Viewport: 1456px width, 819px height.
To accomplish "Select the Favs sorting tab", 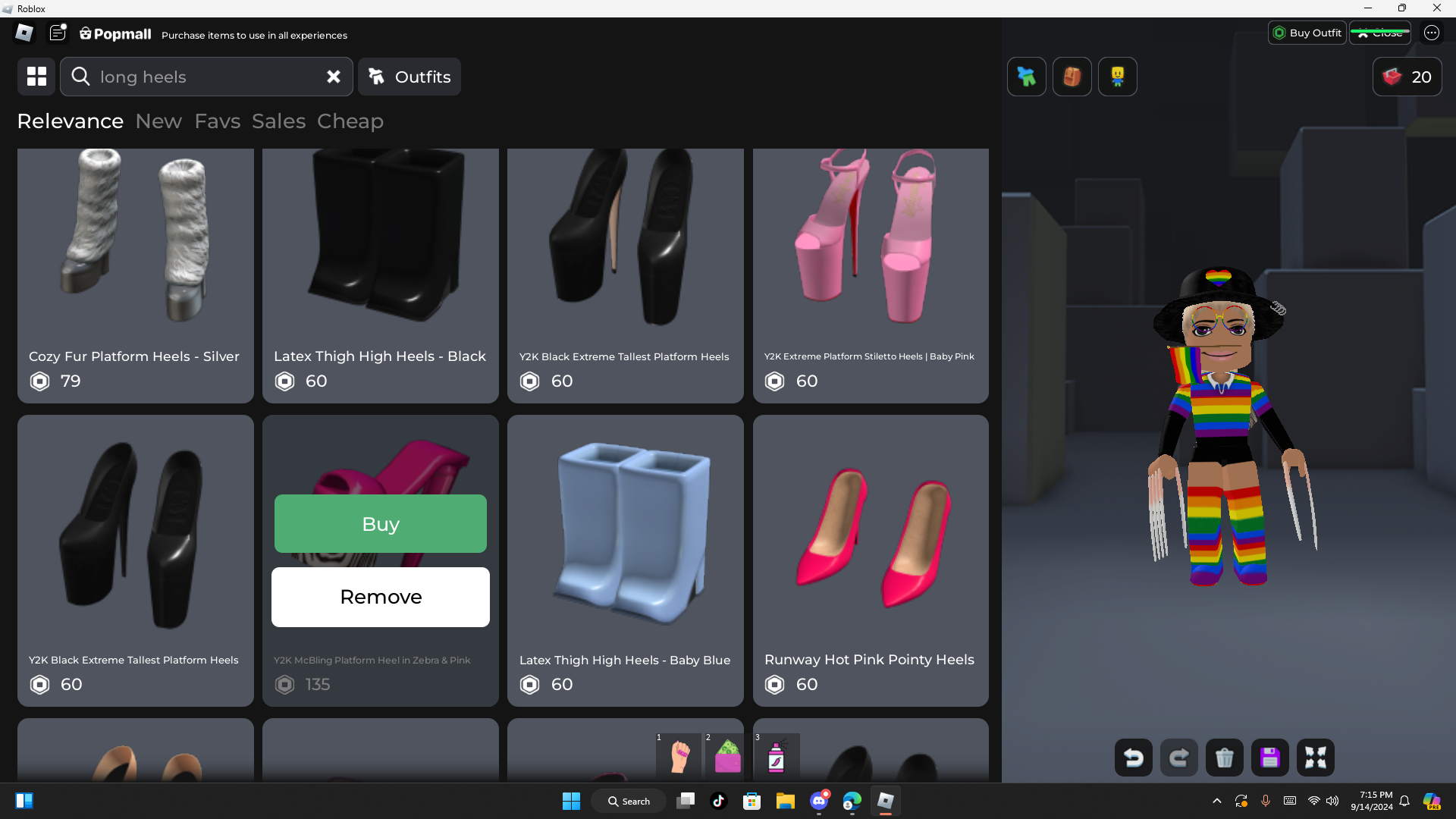I will point(217,121).
